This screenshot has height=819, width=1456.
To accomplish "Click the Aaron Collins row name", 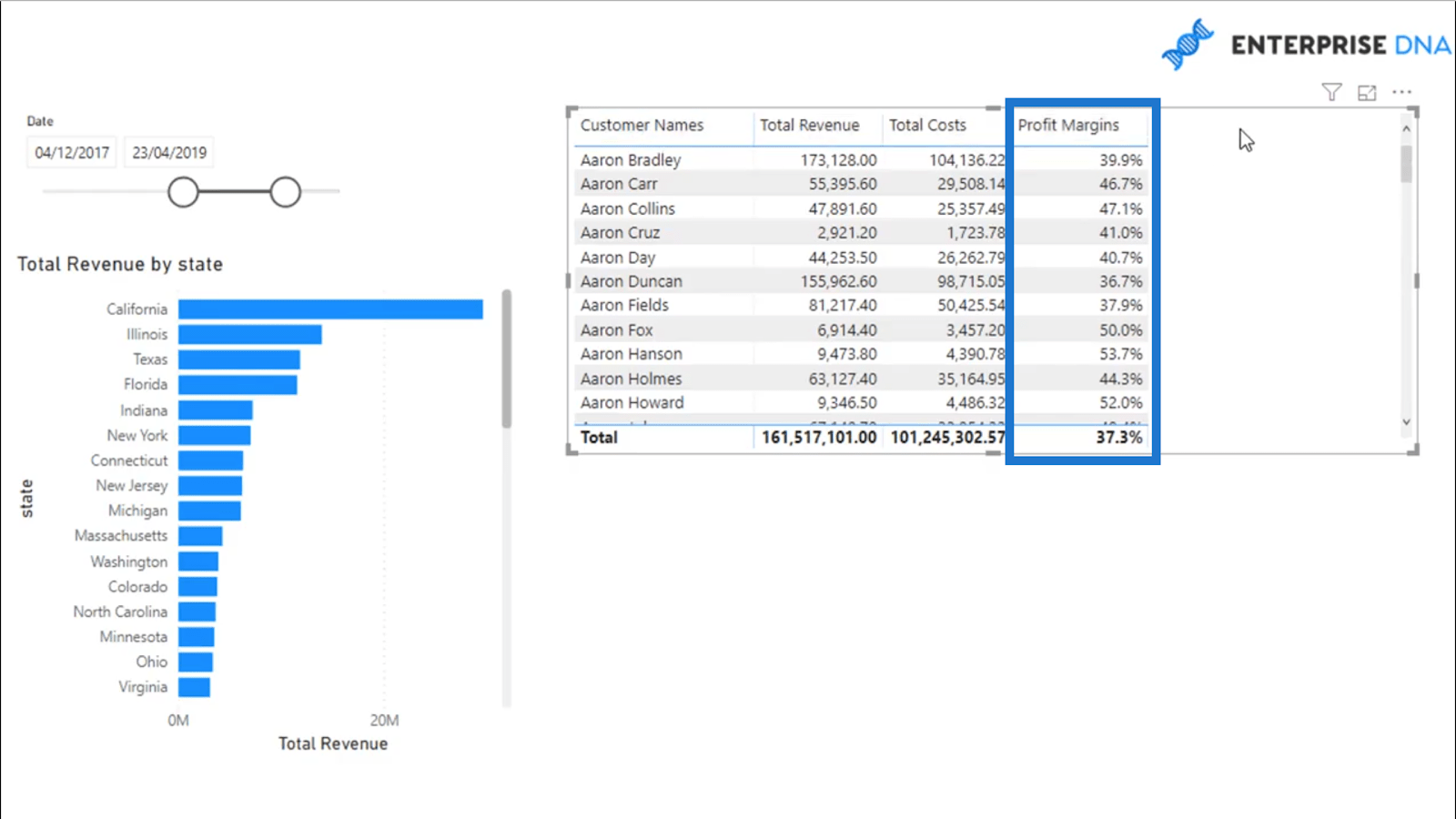I will click(628, 208).
